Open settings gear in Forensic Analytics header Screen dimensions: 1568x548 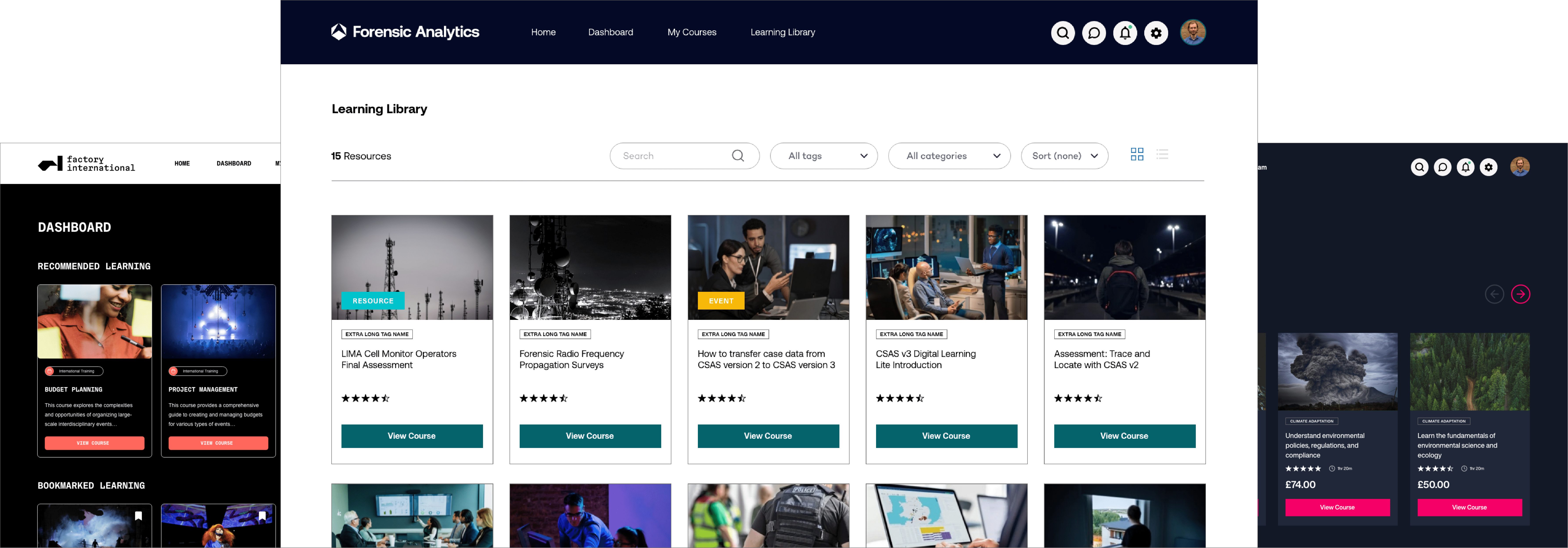[1156, 33]
